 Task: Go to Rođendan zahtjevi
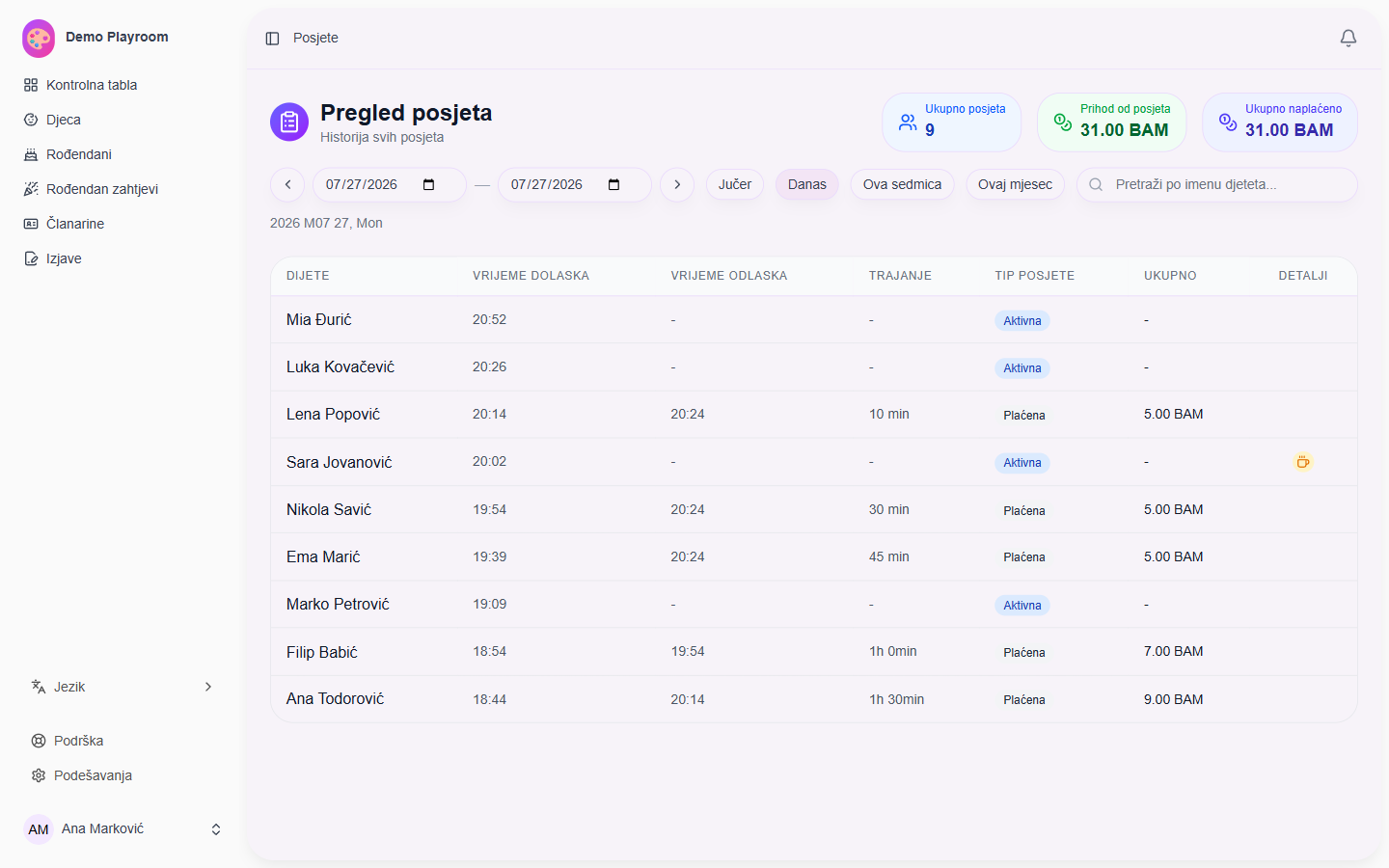[122, 189]
